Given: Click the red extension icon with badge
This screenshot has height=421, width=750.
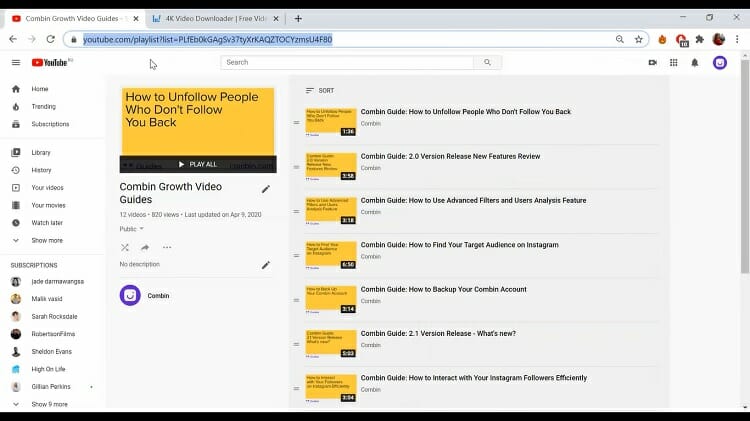Looking at the screenshot, I should tap(681, 40).
